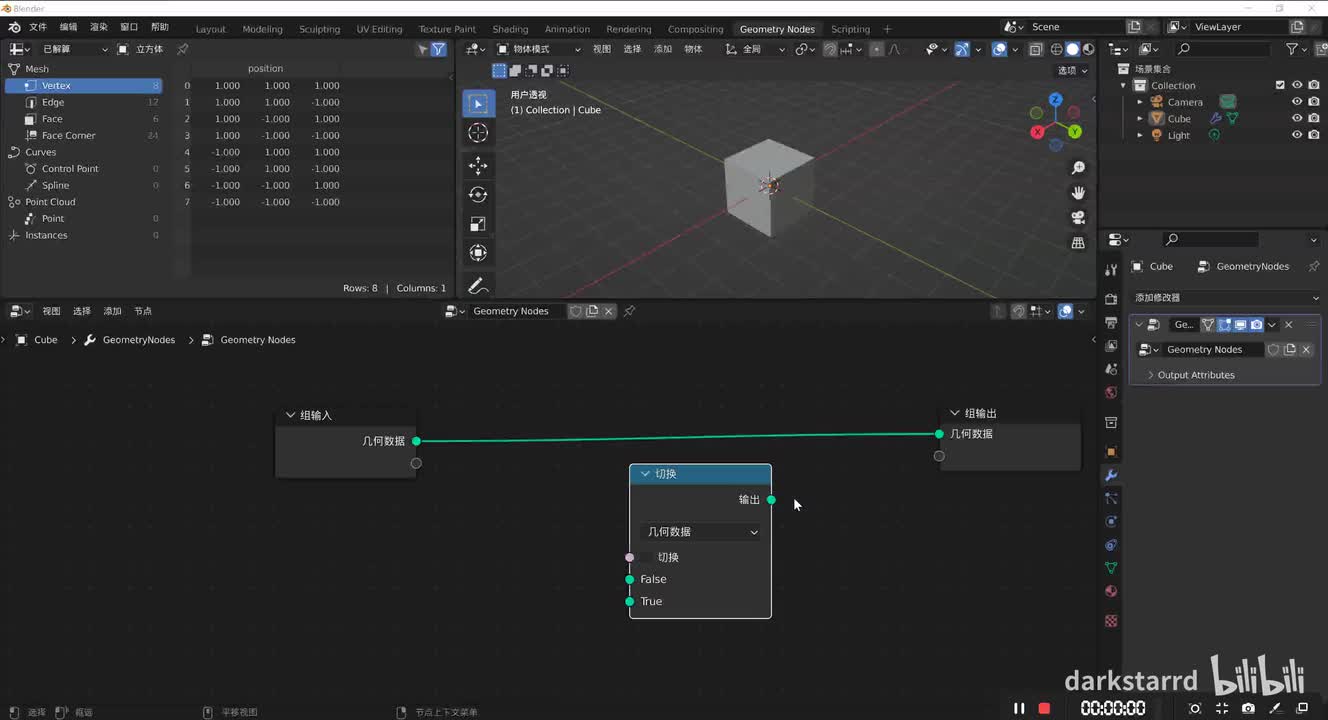Click the viewport pan hand icon
Viewport: 1328px width, 720px height.
[1078, 193]
